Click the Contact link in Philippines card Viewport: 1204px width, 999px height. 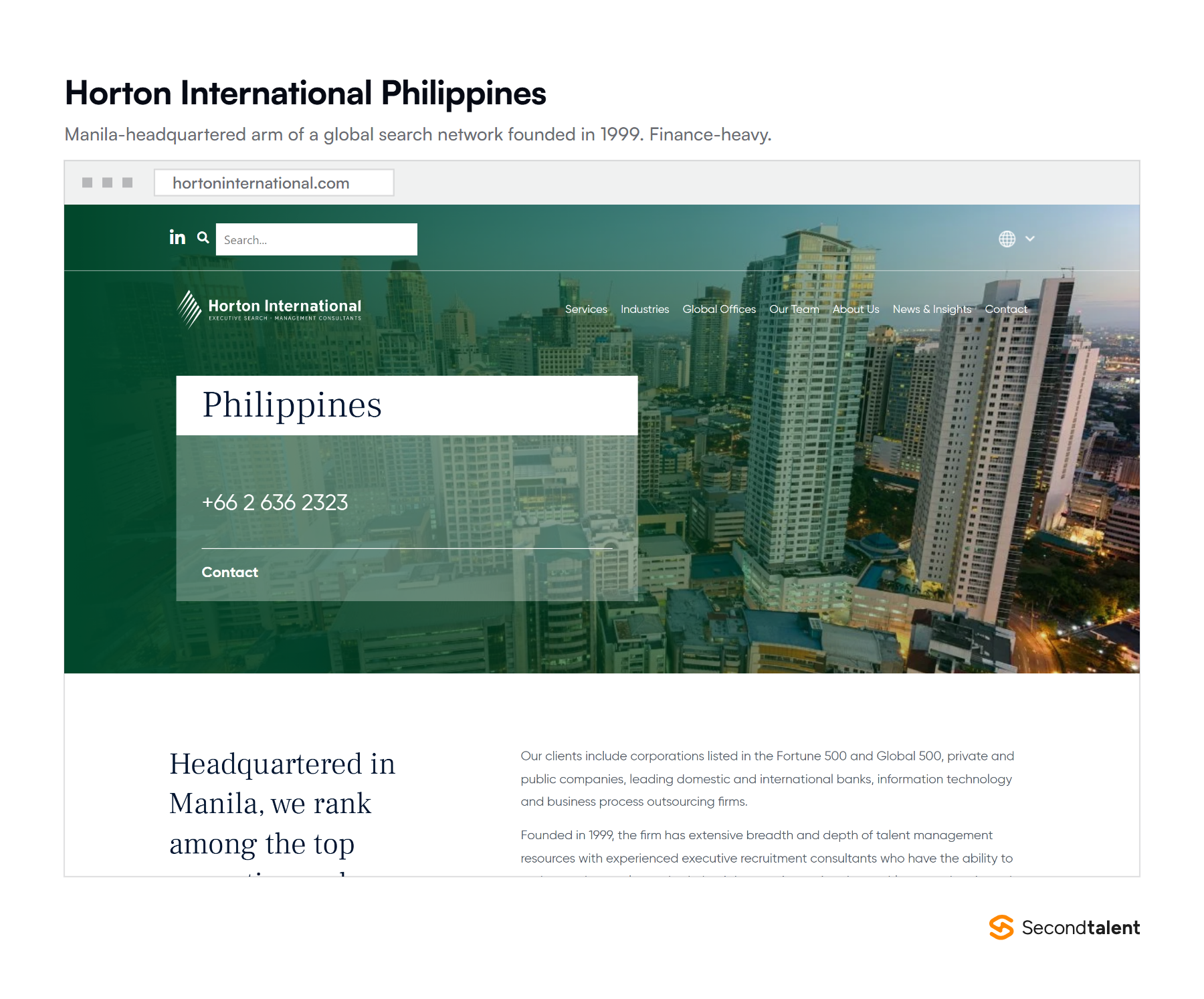pos(229,572)
